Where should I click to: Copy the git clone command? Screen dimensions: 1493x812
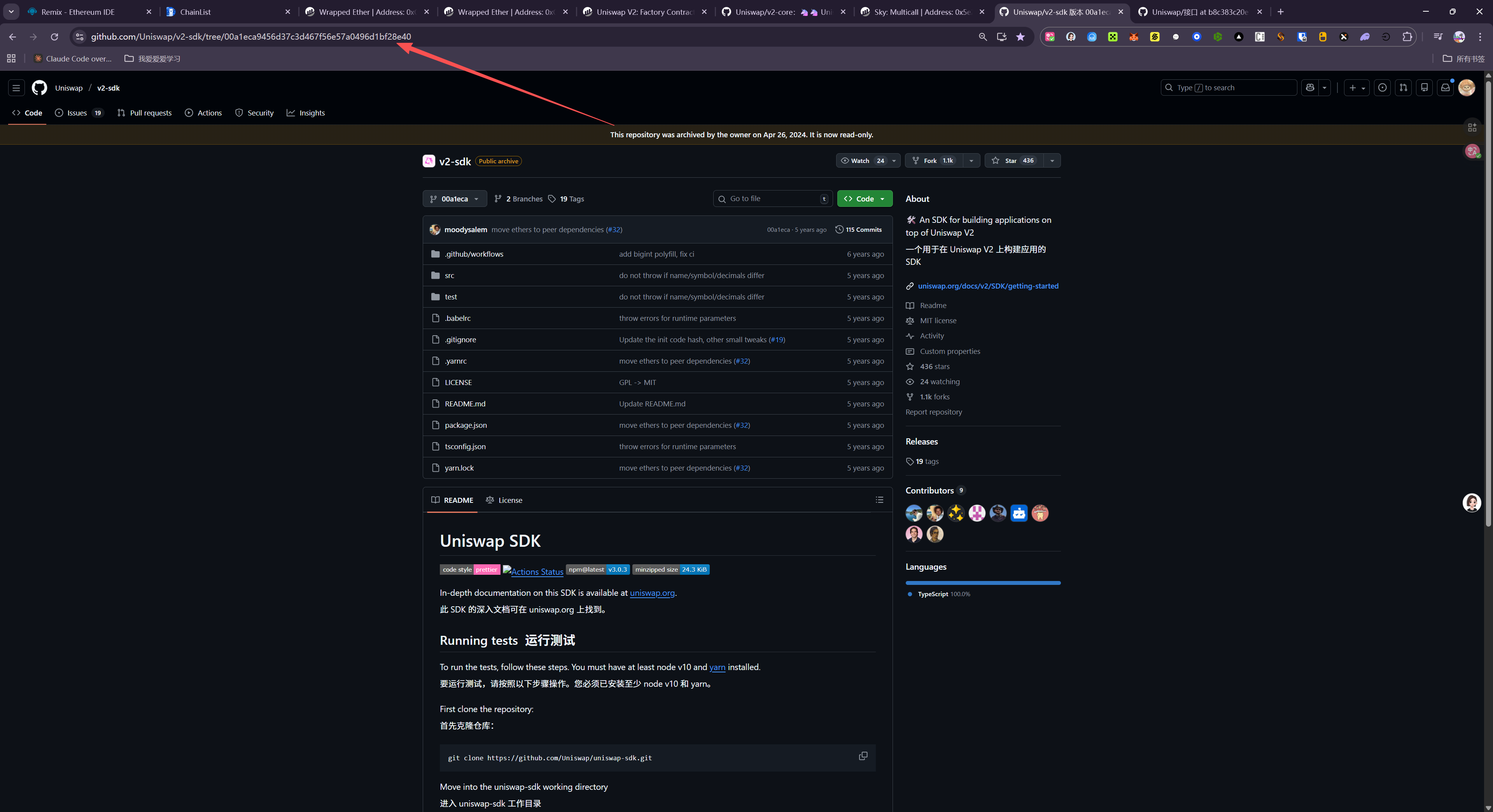tap(863, 756)
